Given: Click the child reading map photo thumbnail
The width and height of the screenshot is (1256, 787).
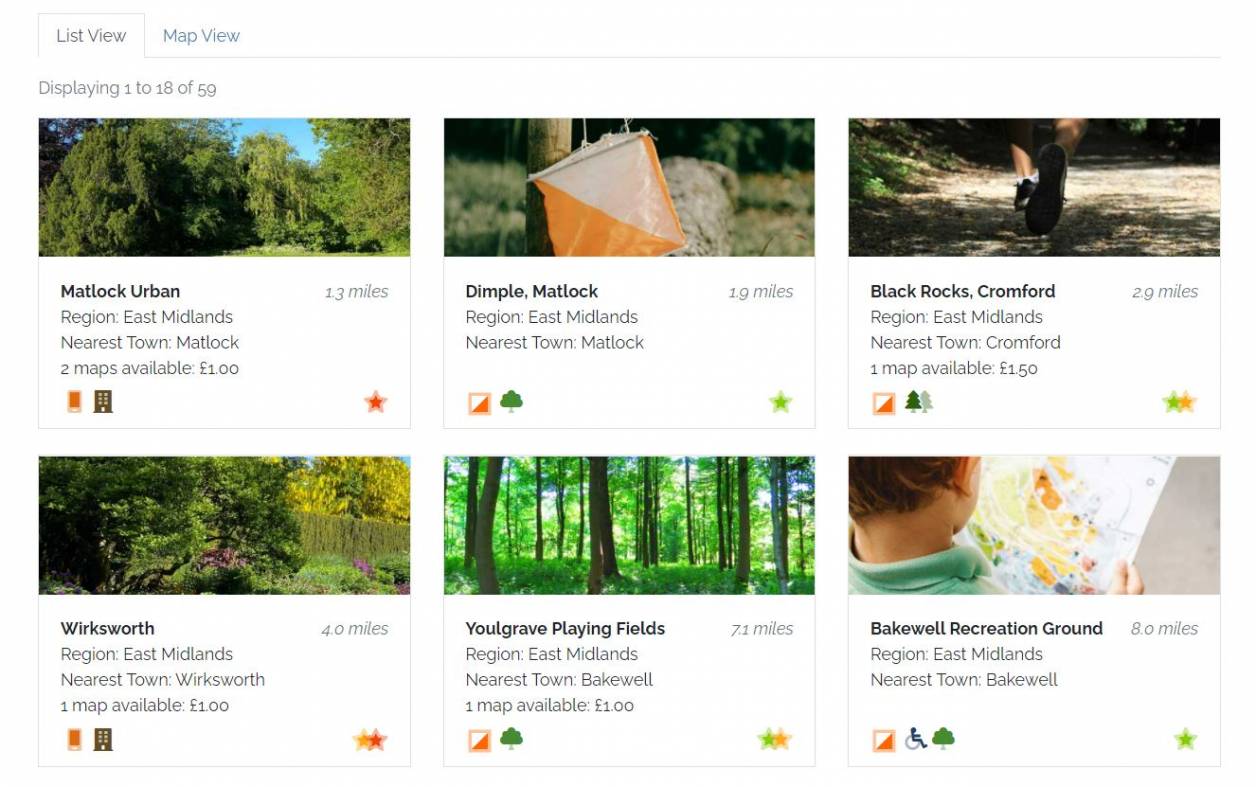Looking at the screenshot, I should point(1033,526).
